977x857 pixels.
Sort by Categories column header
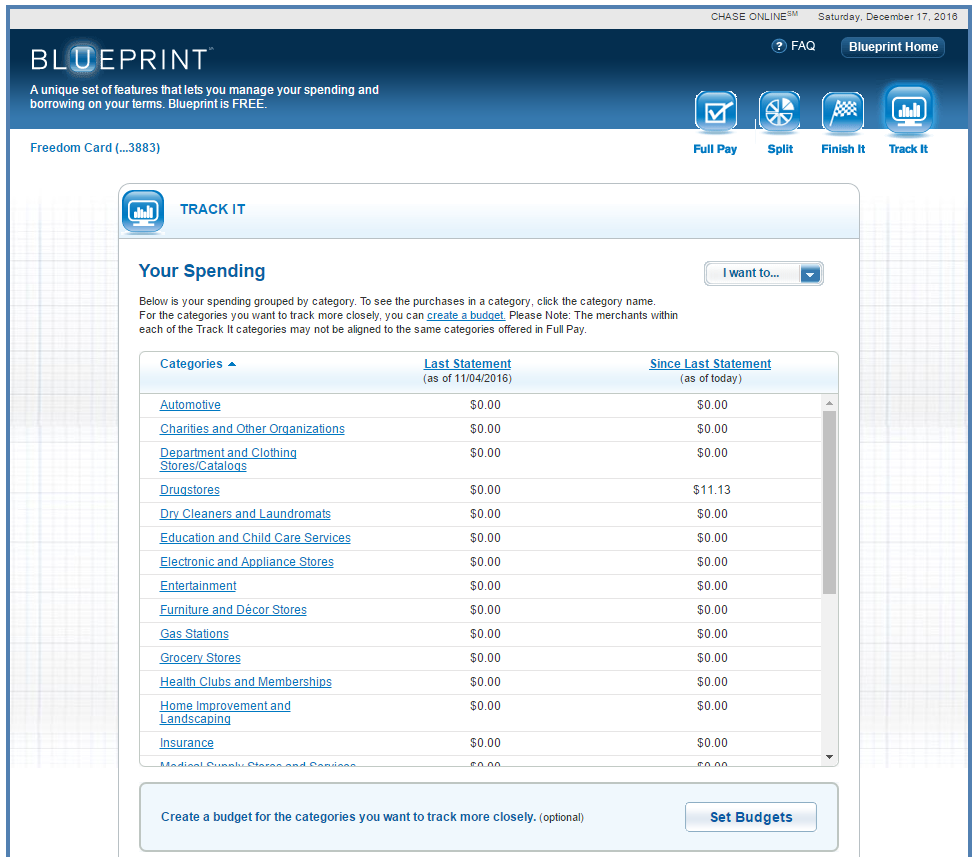point(191,364)
